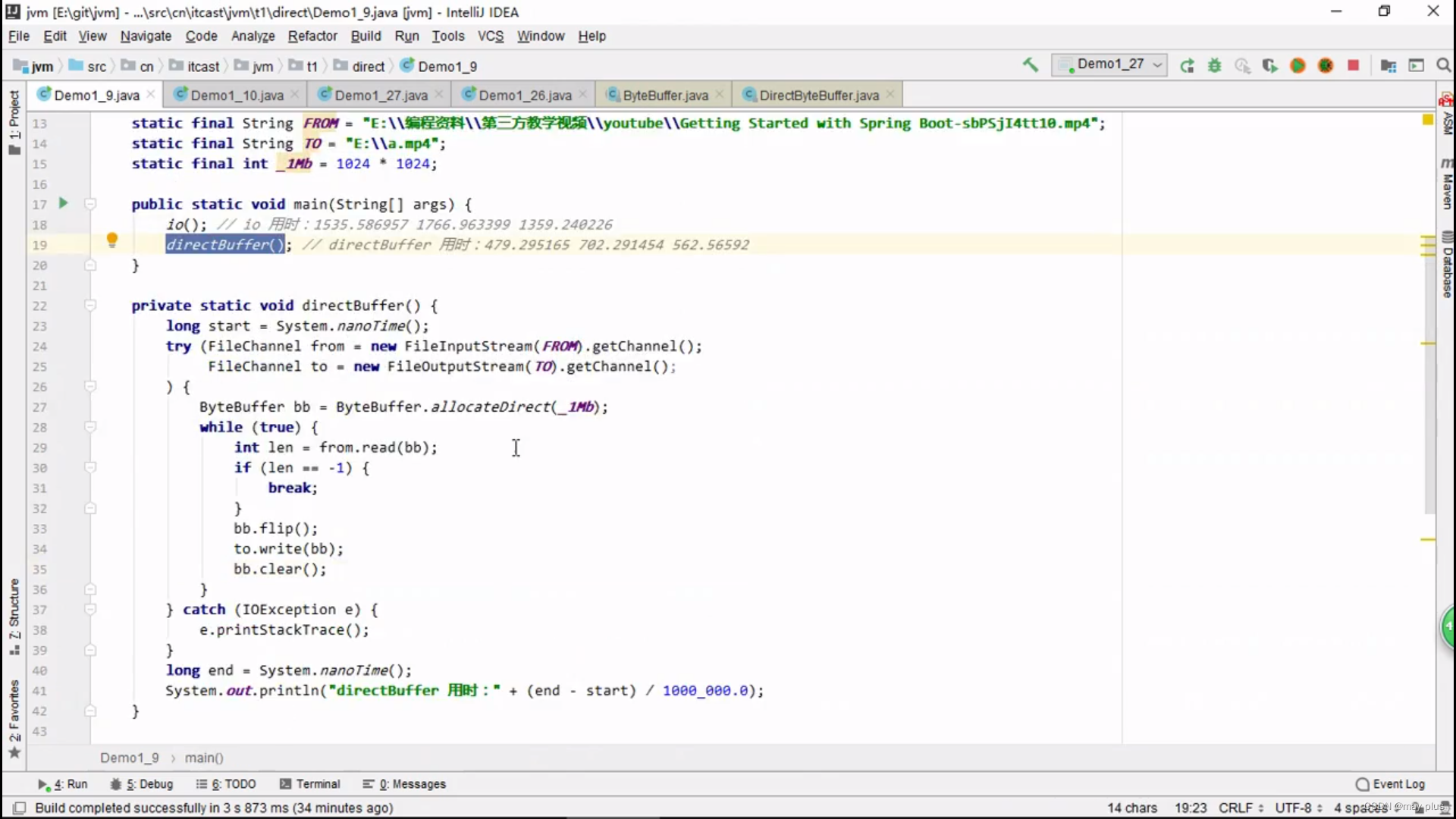Image resolution: width=1456 pixels, height=819 pixels.
Task: Click the yellow warning stripe mark near line 24
Action: (1428, 344)
